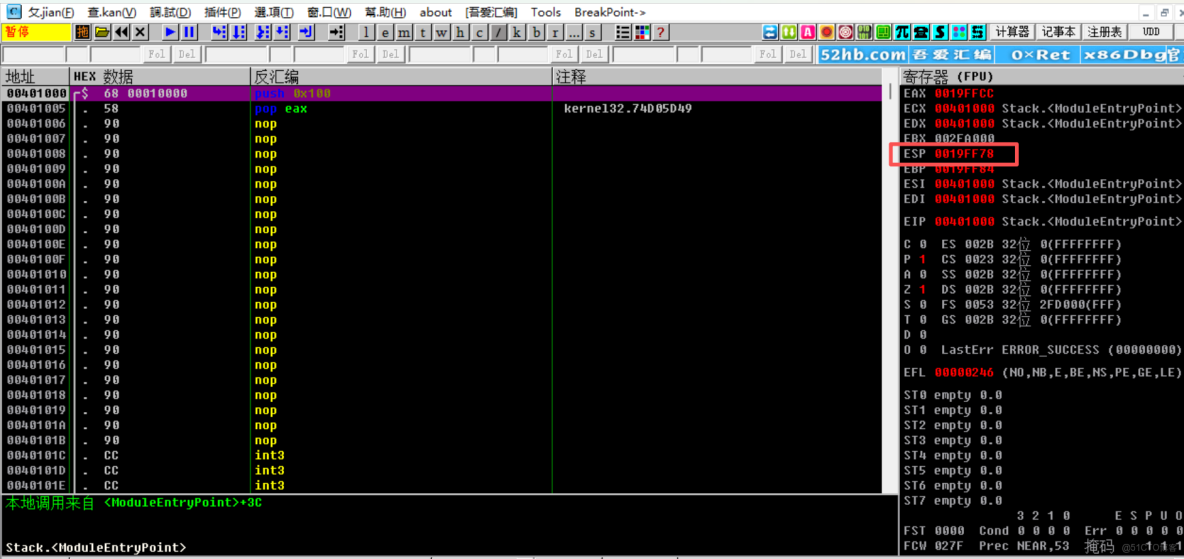Image resolution: width=1184 pixels, height=559 pixels.
Task: Open the 調.試(D) menu
Action: click(171, 12)
